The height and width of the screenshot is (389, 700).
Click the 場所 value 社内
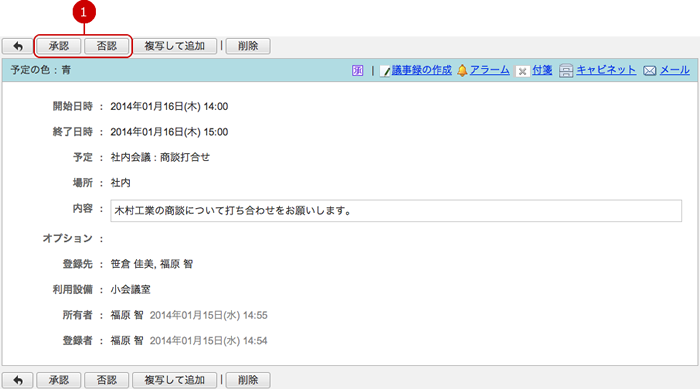121,183
